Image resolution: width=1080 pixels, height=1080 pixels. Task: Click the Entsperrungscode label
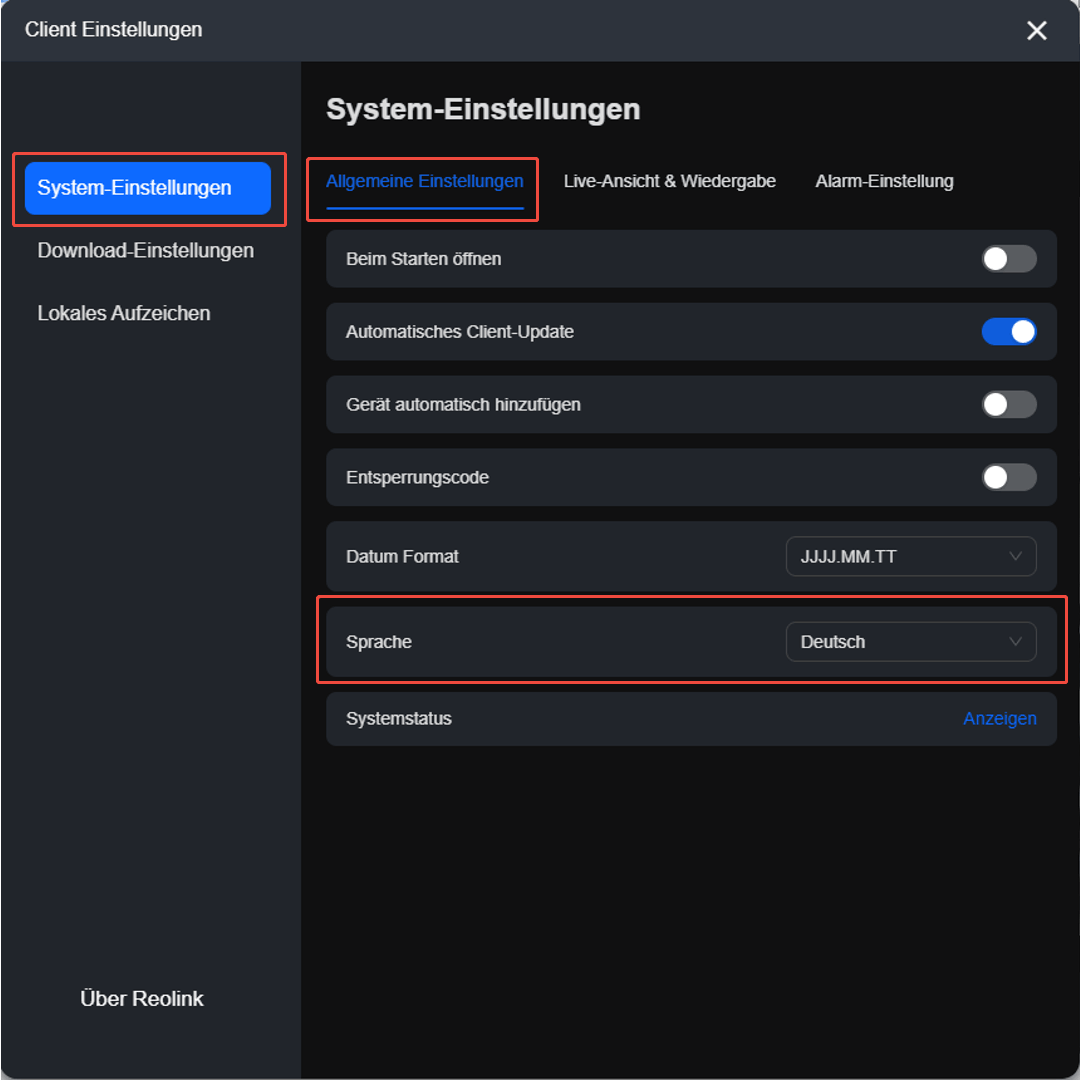417,477
